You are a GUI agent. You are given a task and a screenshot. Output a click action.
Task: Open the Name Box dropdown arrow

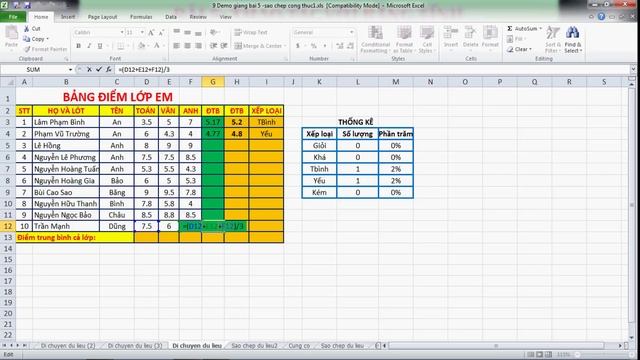tap(70, 70)
